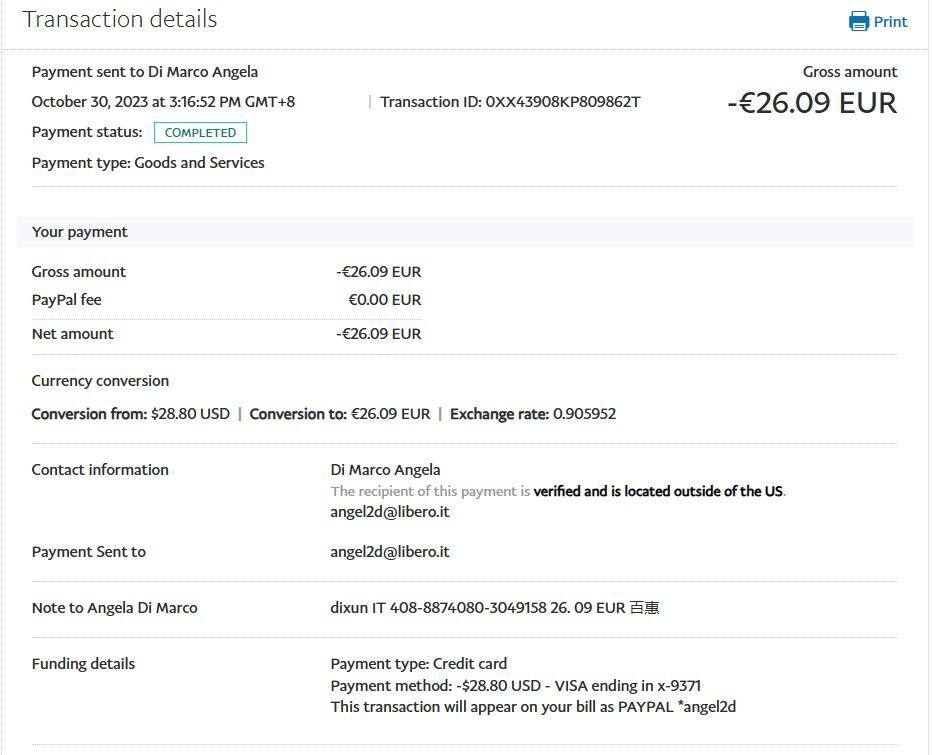Click the PayPal fee value €0.00 EUR
932x755 pixels.
(384, 300)
